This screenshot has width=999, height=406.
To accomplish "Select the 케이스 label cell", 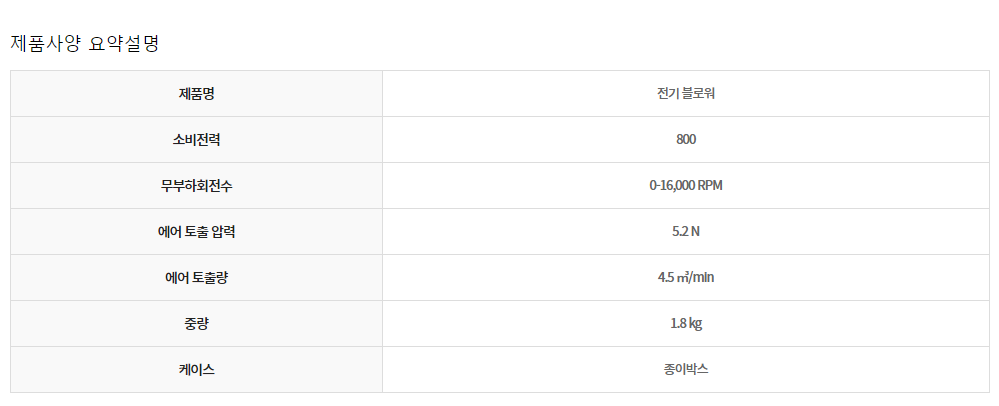I will point(196,369).
